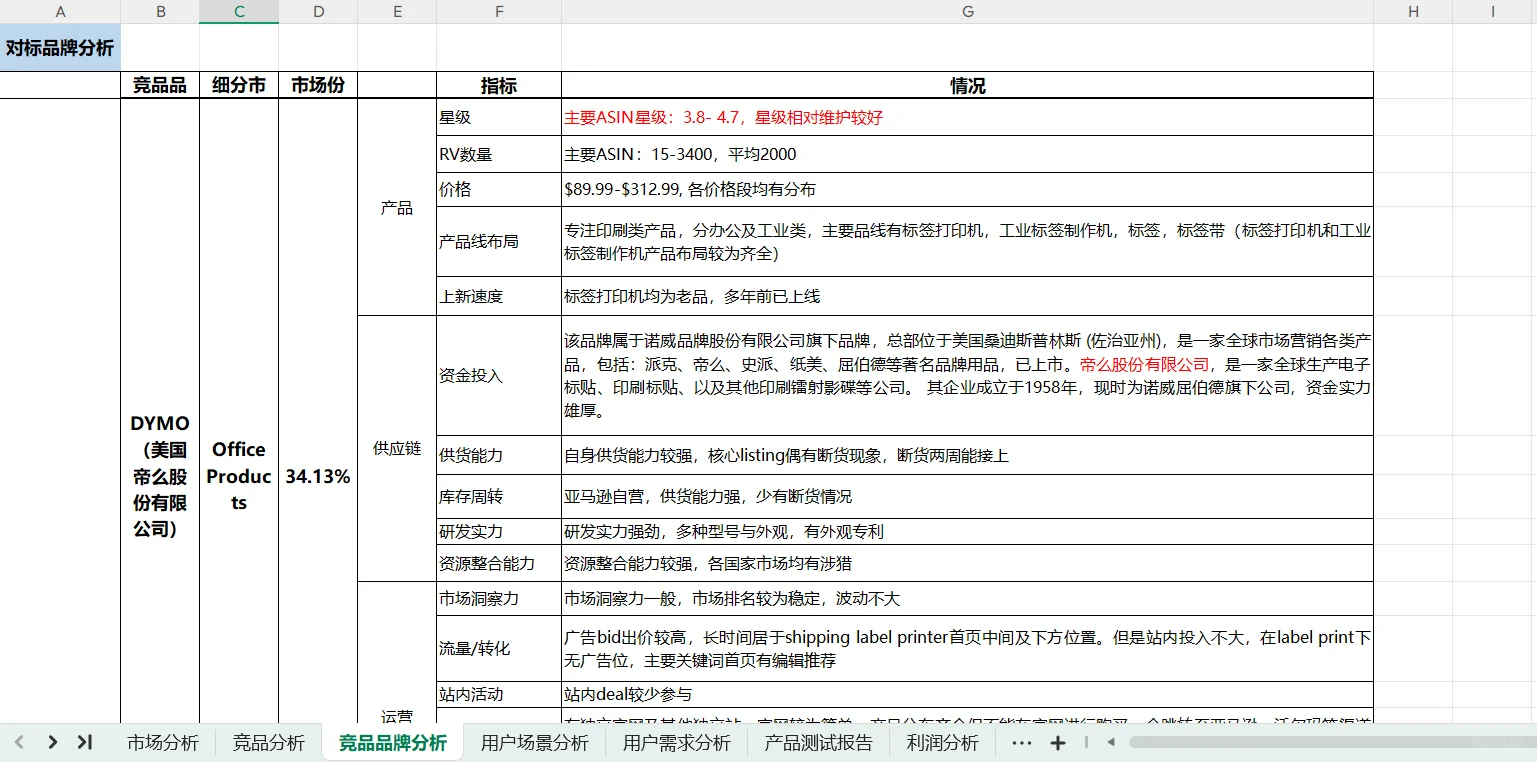Viewport: 1537px width, 762px height.
Task: Open the 用户需求分析 sheet tab
Action: click(677, 743)
